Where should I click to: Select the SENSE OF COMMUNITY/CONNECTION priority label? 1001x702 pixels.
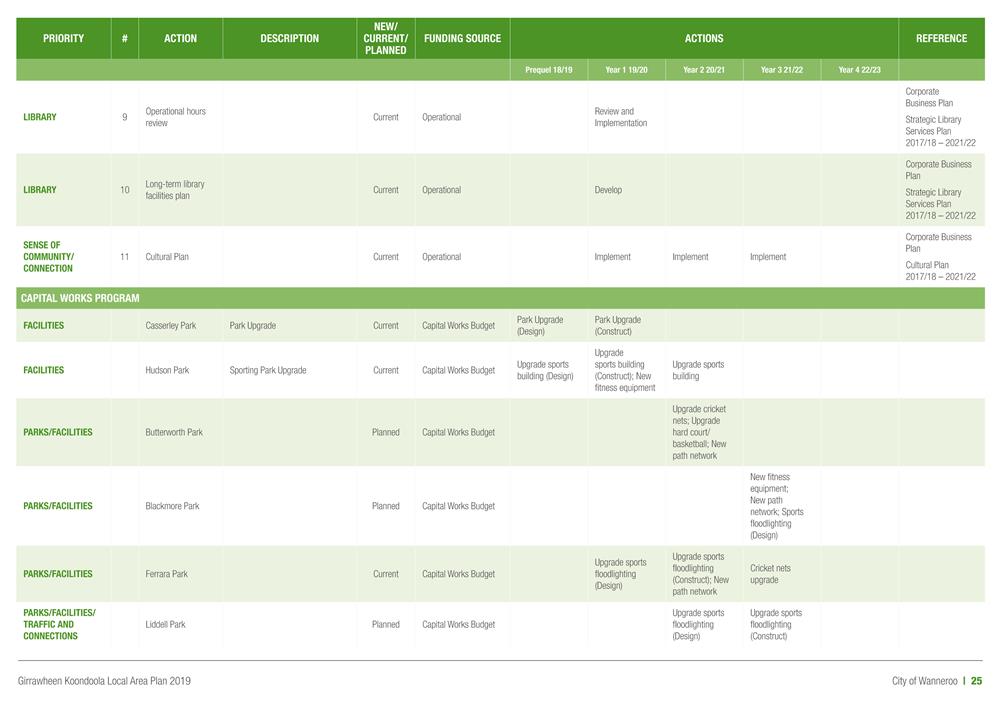[48, 257]
